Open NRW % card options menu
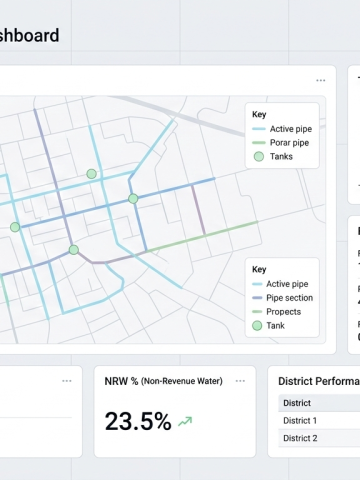 [x=240, y=381]
